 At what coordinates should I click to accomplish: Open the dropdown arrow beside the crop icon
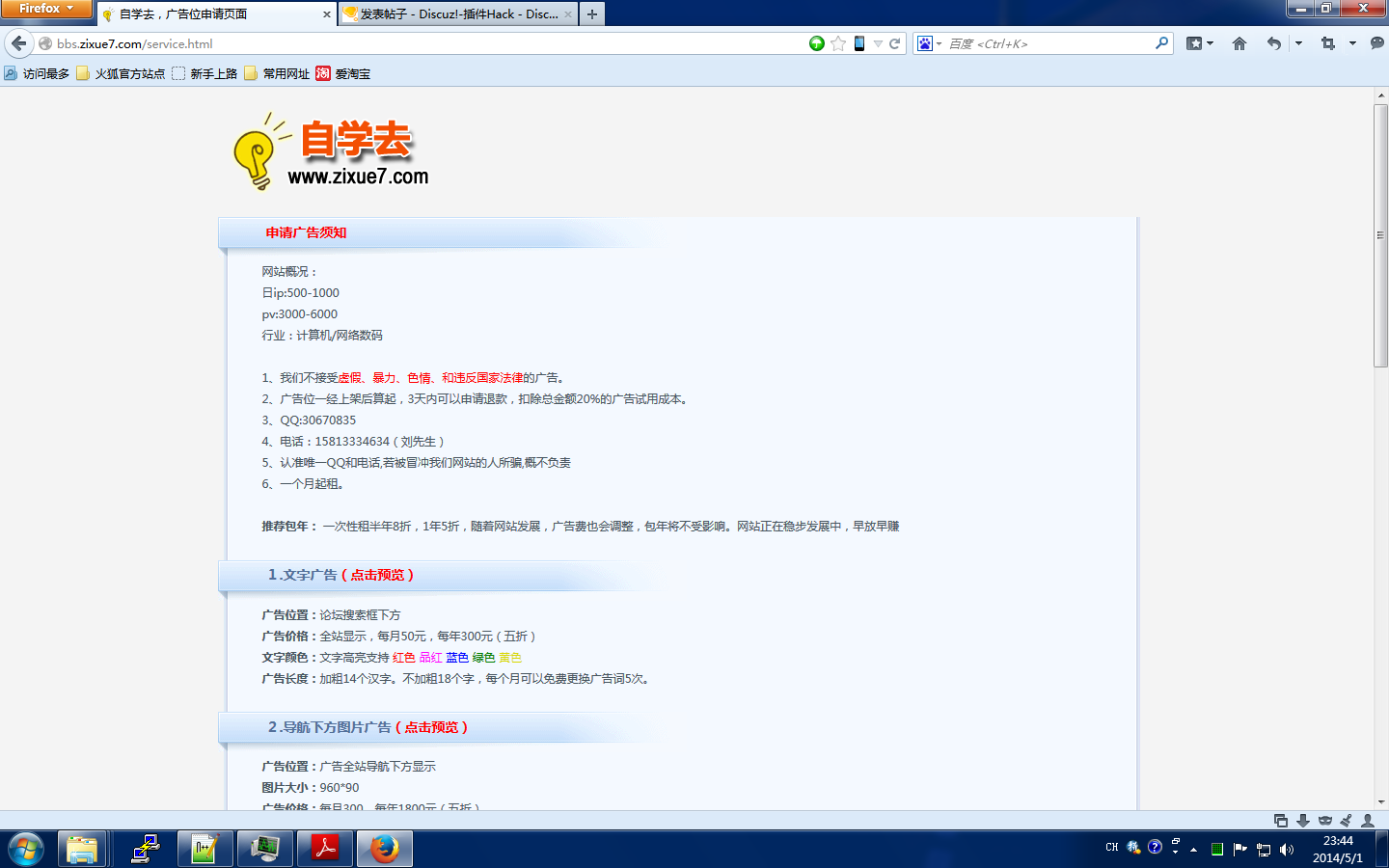point(1352,43)
